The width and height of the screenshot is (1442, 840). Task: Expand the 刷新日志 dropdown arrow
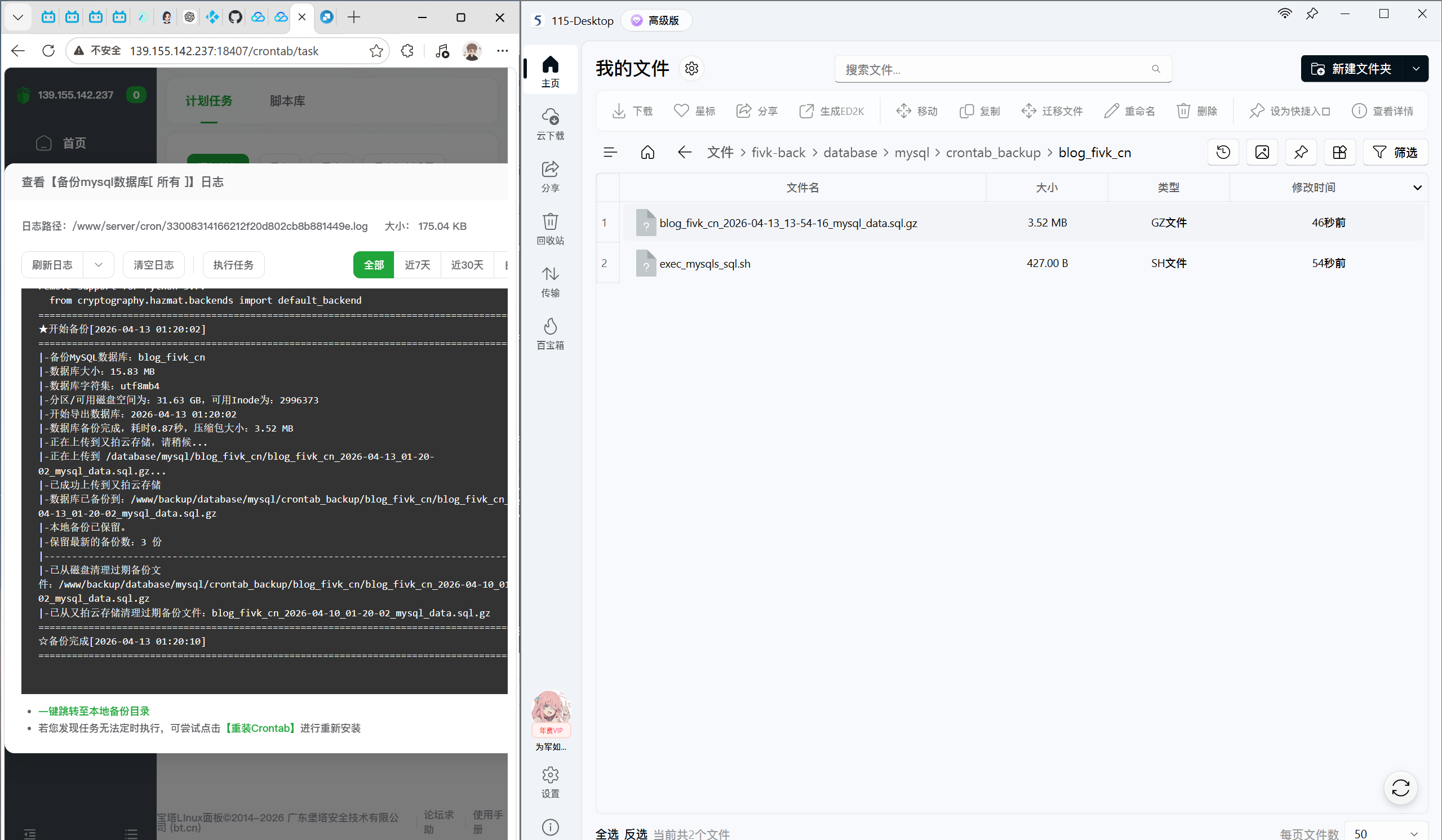[99, 265]
